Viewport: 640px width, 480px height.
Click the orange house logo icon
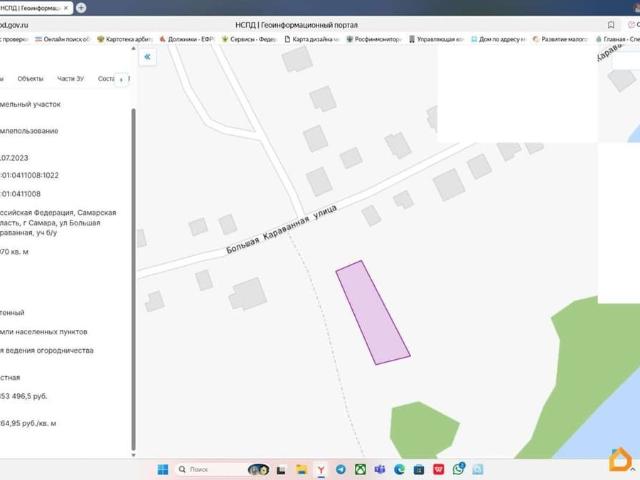pyautogui.click(x=620, y=459)
